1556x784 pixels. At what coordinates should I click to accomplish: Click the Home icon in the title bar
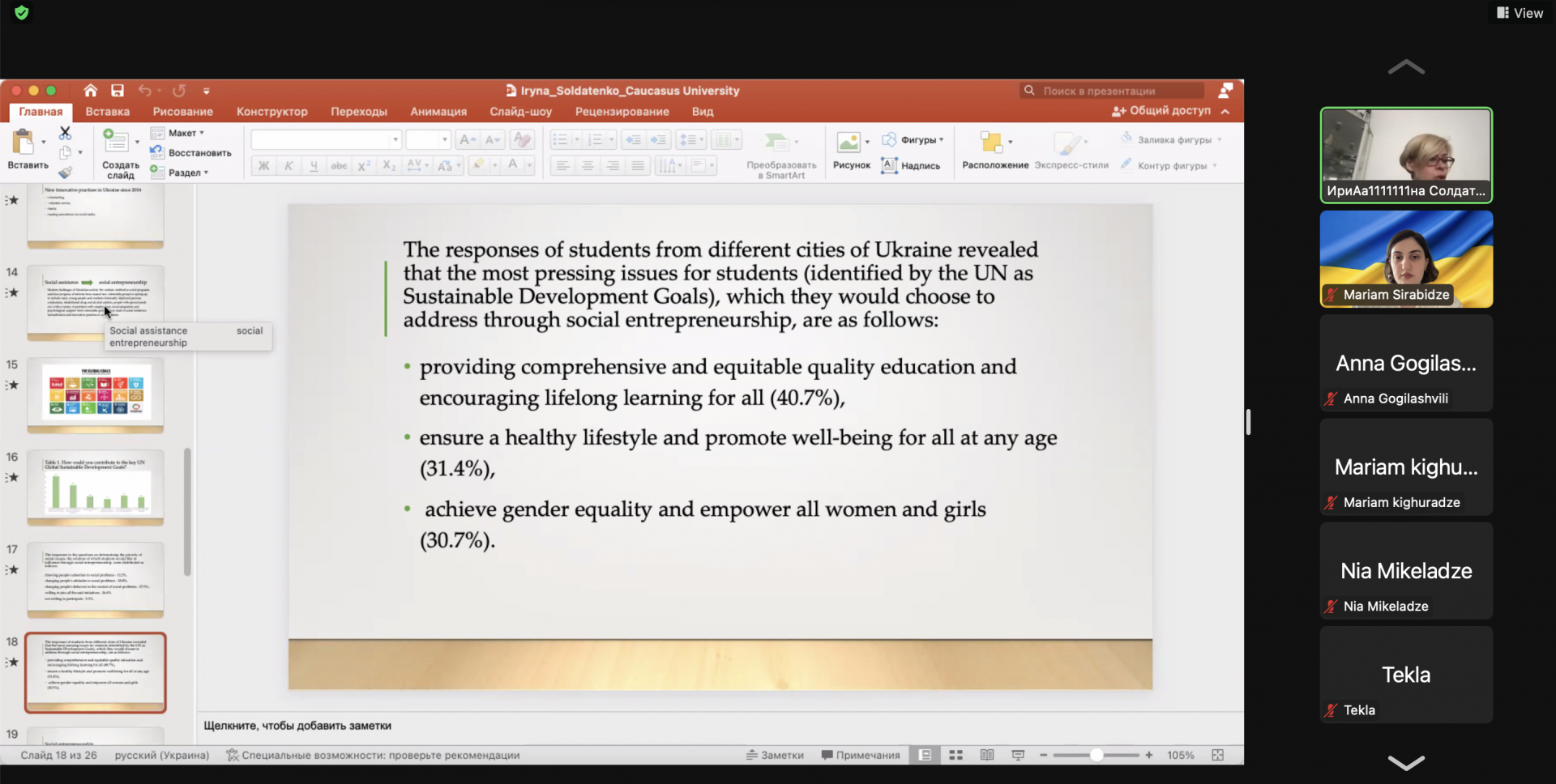click(91, 91)
